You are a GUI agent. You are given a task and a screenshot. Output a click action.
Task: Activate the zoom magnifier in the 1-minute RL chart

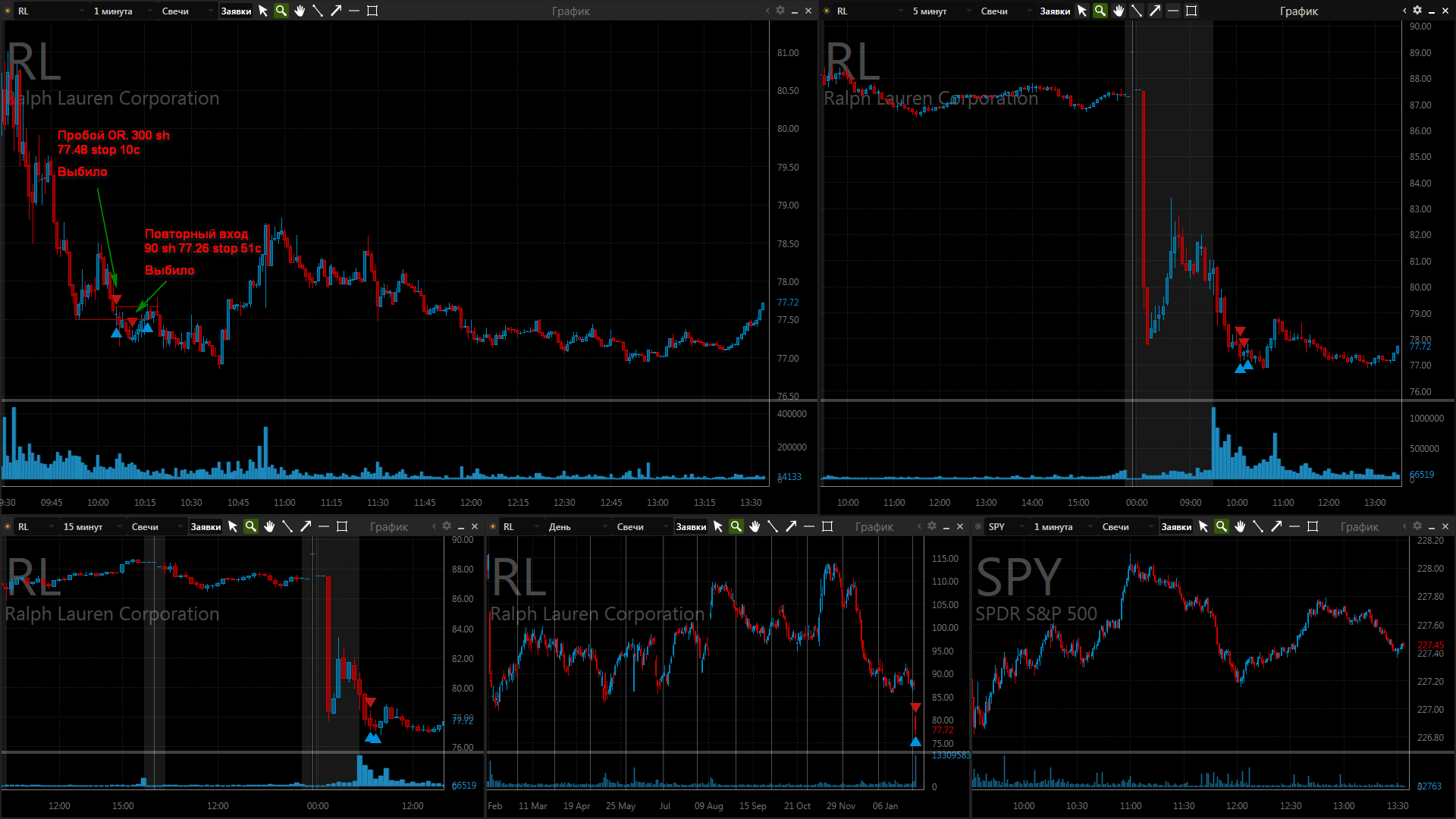pyautogui.click(x=281, y=11)
